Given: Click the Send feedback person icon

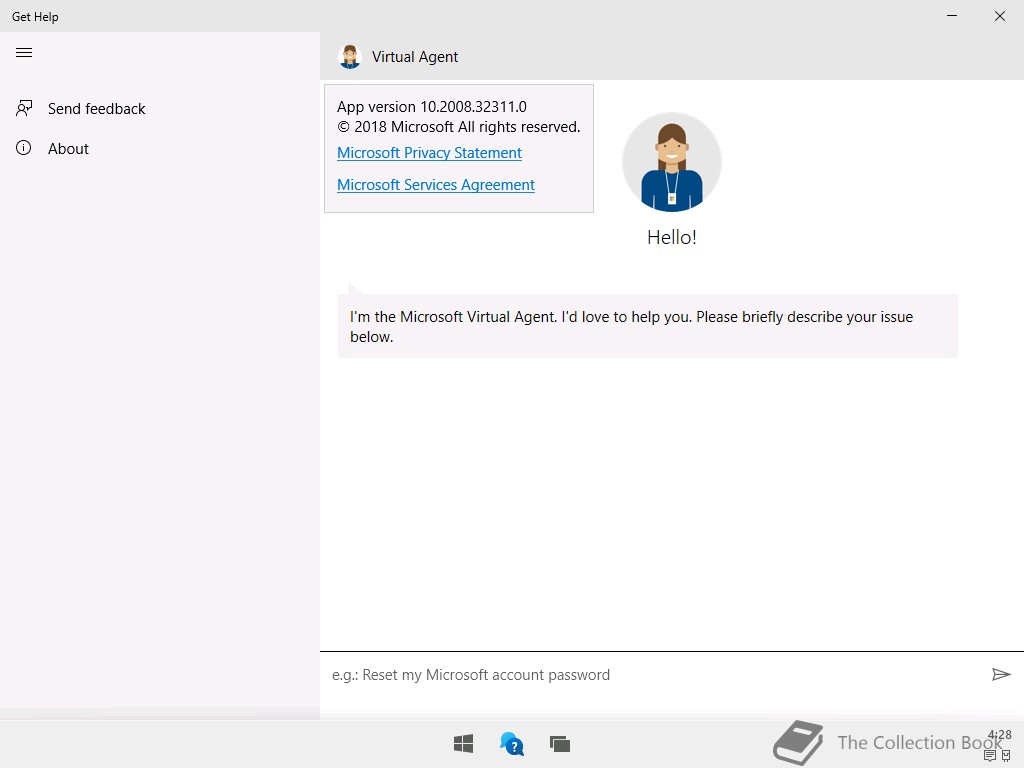Looking at the screenshot, I should (x=24, y=108).
